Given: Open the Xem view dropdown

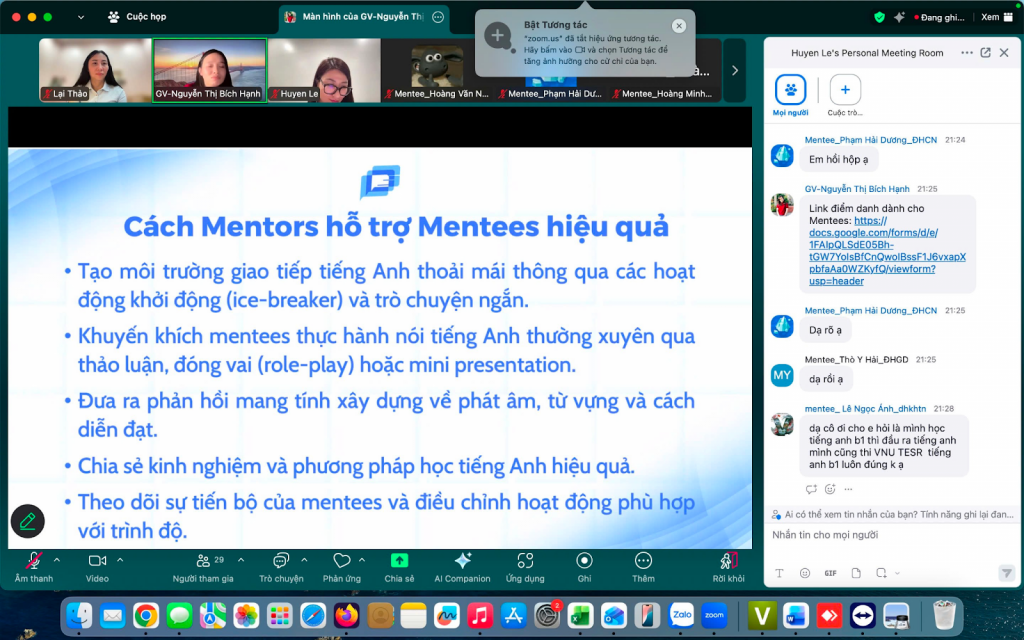Looking at the screenshot, I should pyautogui.click(x=995, y=17).
